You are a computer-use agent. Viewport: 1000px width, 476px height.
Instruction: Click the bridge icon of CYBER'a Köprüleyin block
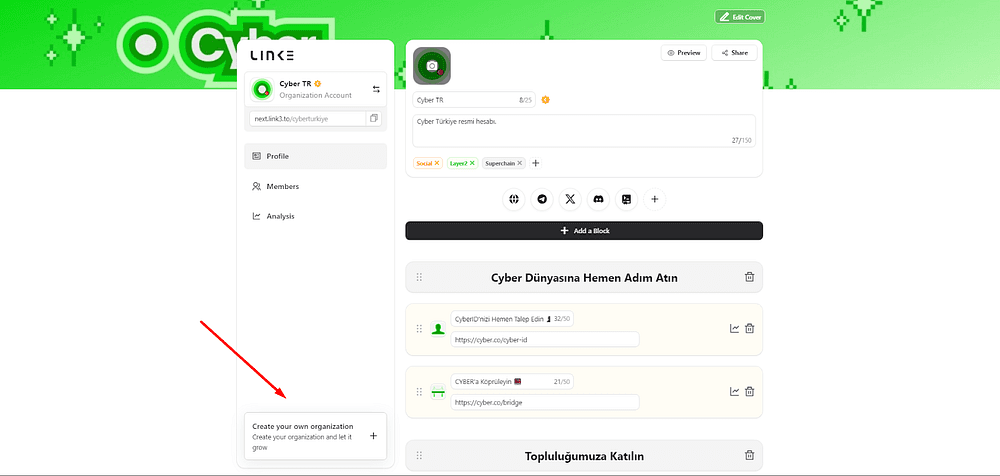coord(438,392)
